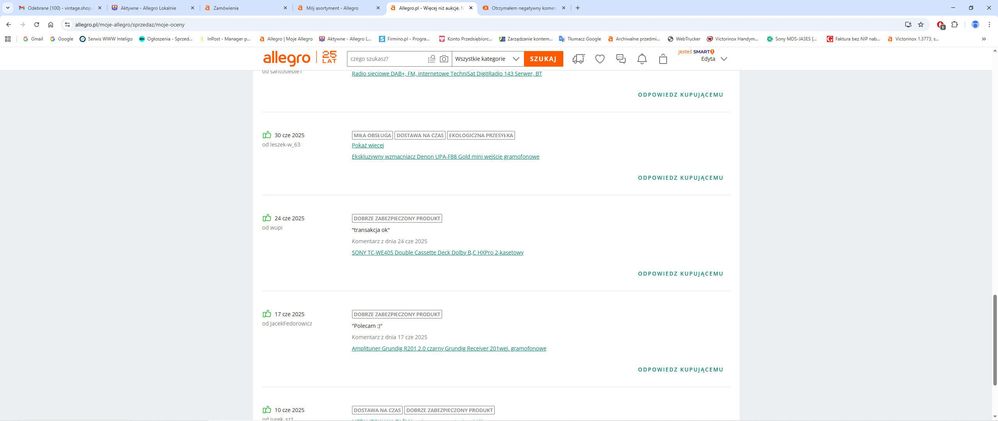The height and width of the screenshot is (421, 998).
Task: Click the site info icon in address bar
Action: tap(67, 24)
